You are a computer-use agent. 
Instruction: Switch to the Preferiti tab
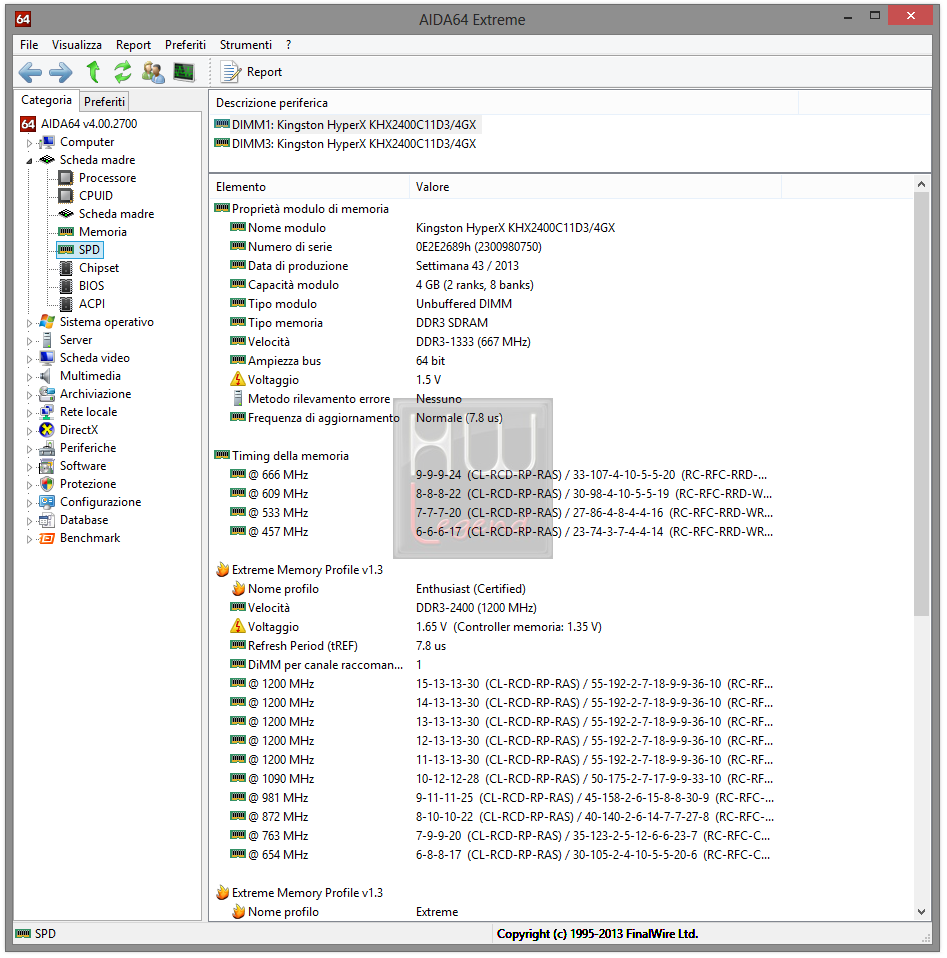click(104, 101)
